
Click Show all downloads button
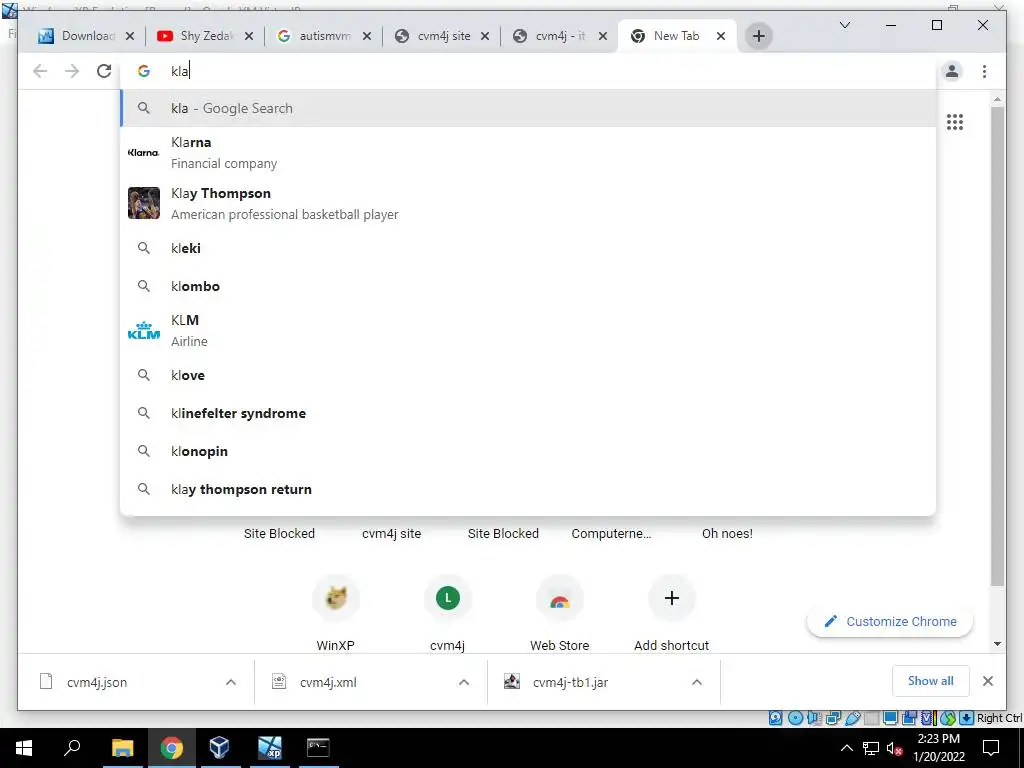[930, 681]
